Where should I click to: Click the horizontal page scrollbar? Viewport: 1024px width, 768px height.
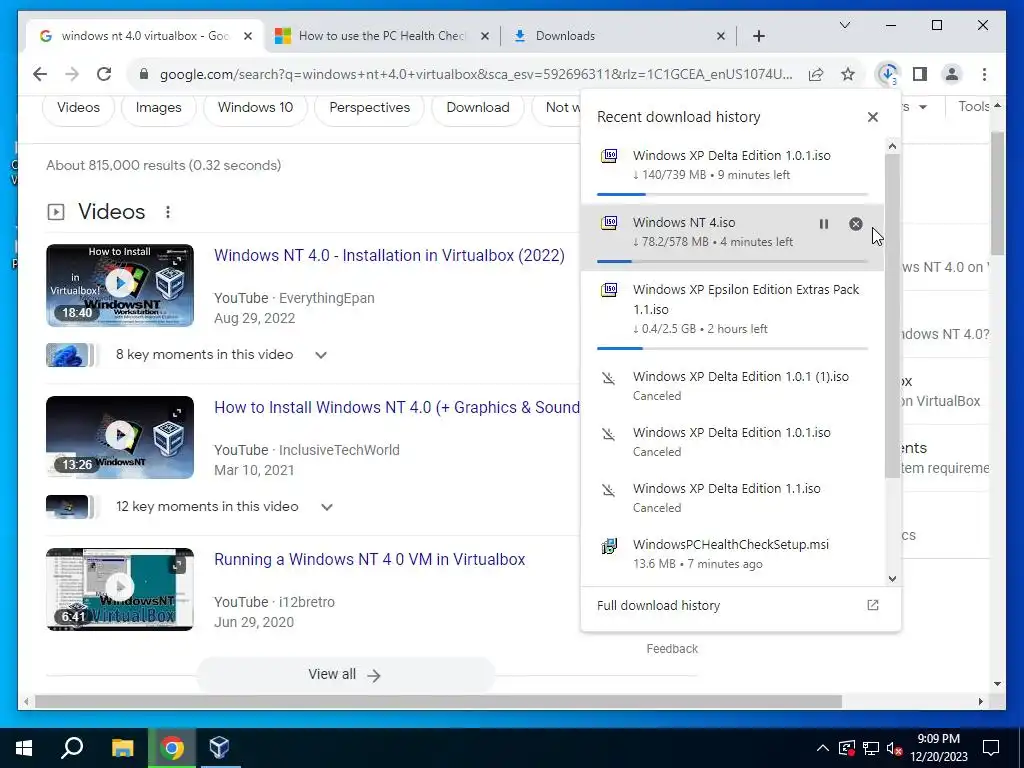[438, 701]
